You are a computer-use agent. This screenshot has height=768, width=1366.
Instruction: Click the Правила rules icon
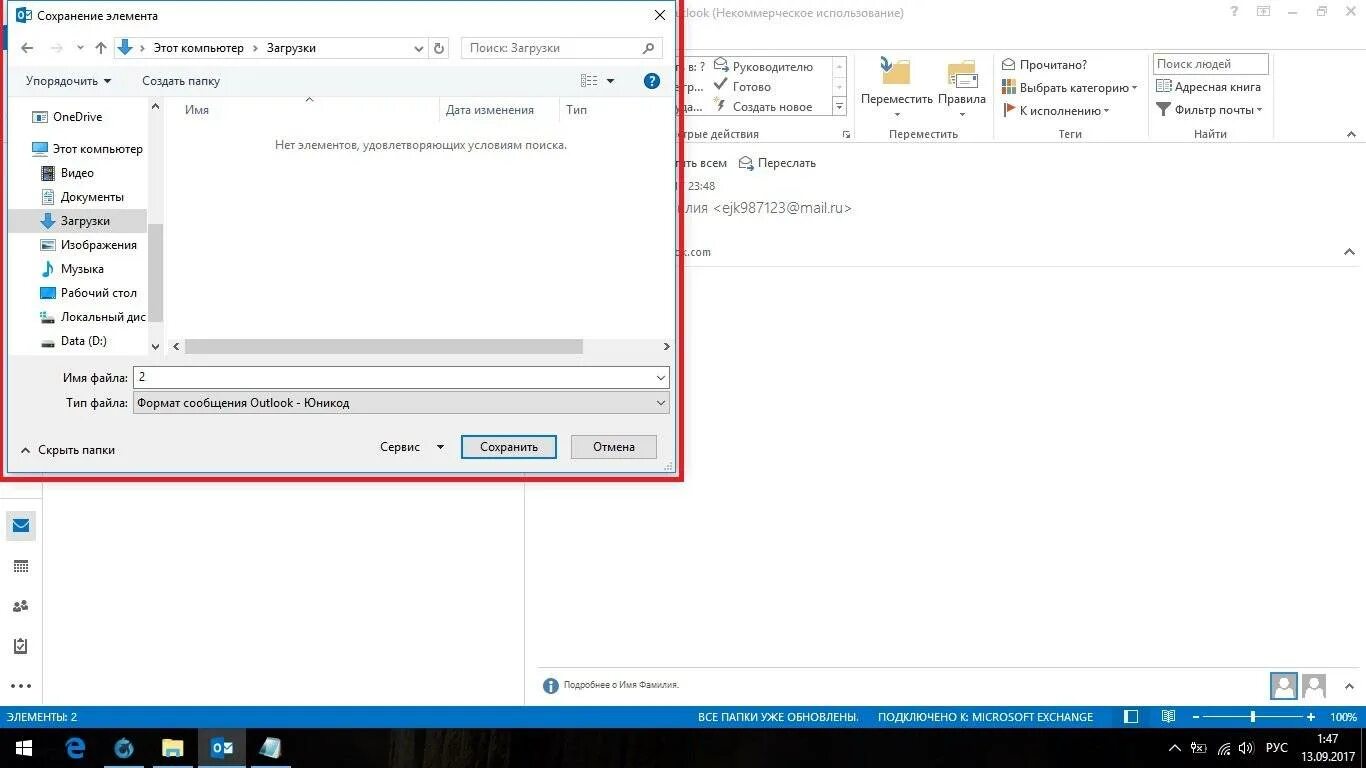962,73
